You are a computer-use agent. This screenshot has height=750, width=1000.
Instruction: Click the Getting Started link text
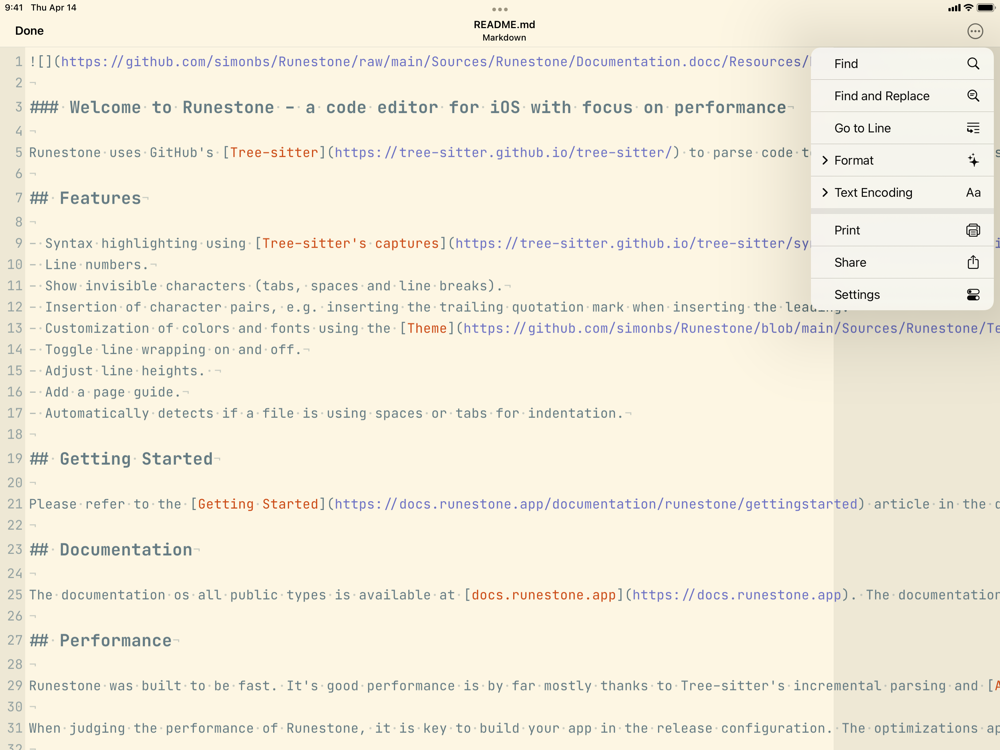(258, 504)
